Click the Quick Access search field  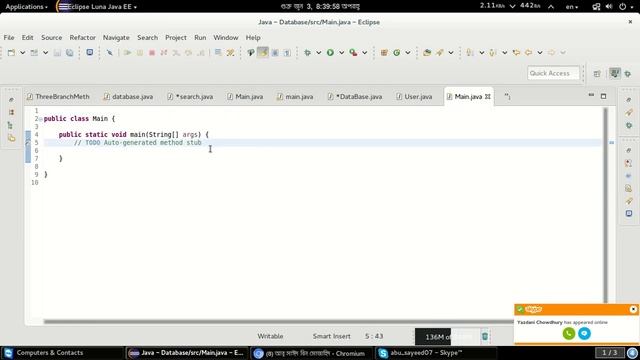tap(553, 73)
